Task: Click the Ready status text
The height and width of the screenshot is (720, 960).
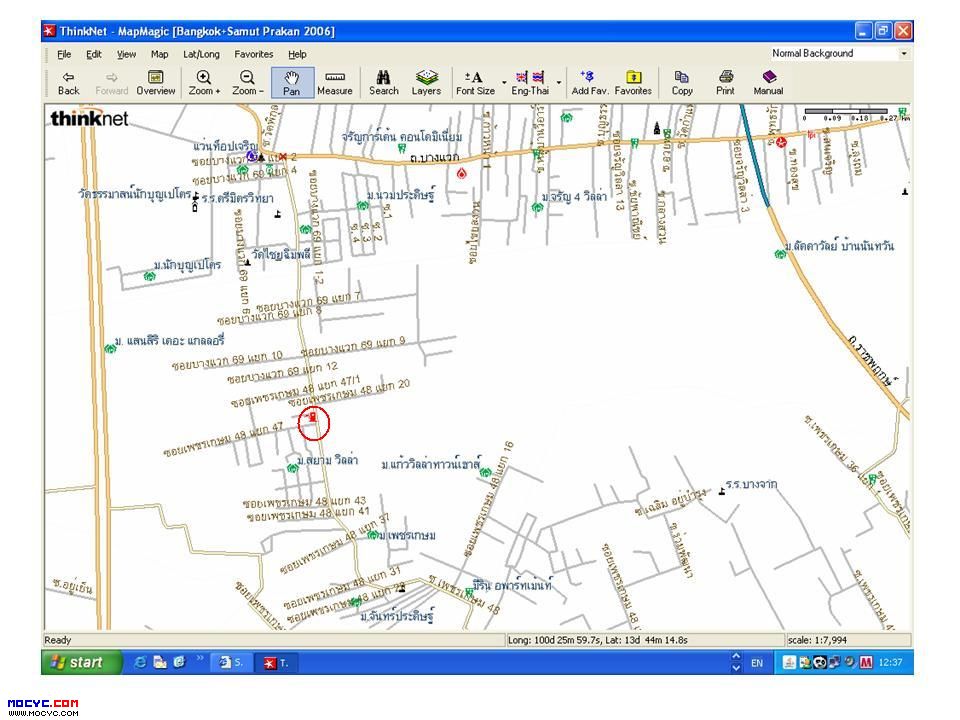Action: pyautogui.click(x=58, y=640)
